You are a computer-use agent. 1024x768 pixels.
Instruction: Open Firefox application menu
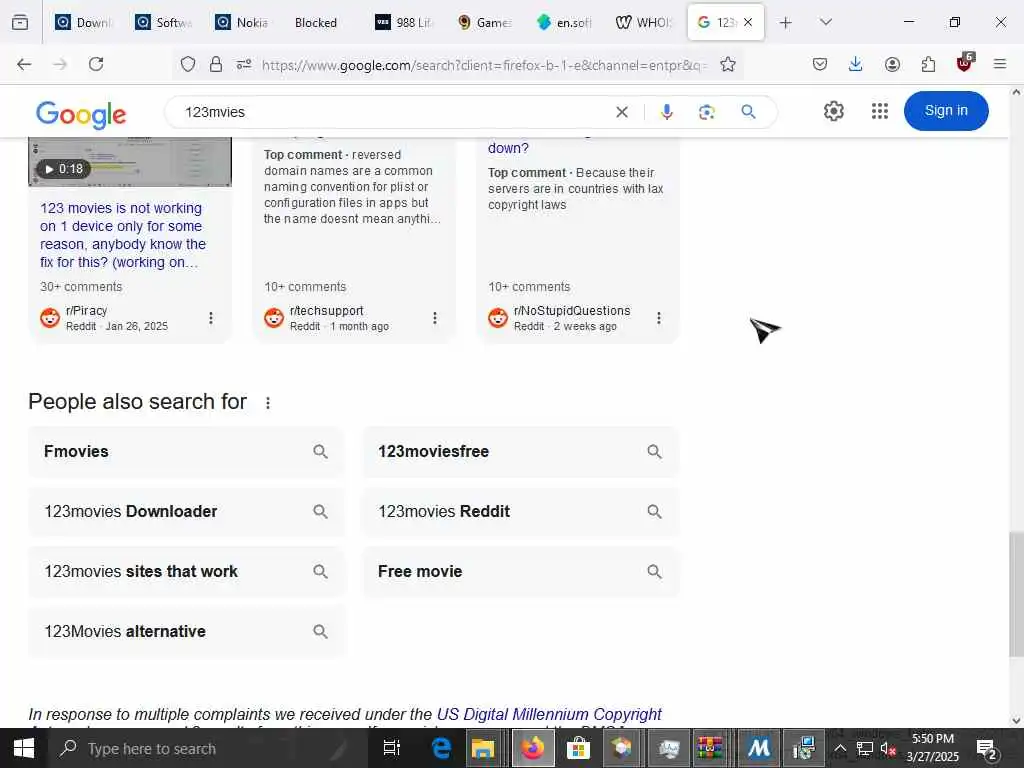pyautogui.click(x=1000, y=64)
